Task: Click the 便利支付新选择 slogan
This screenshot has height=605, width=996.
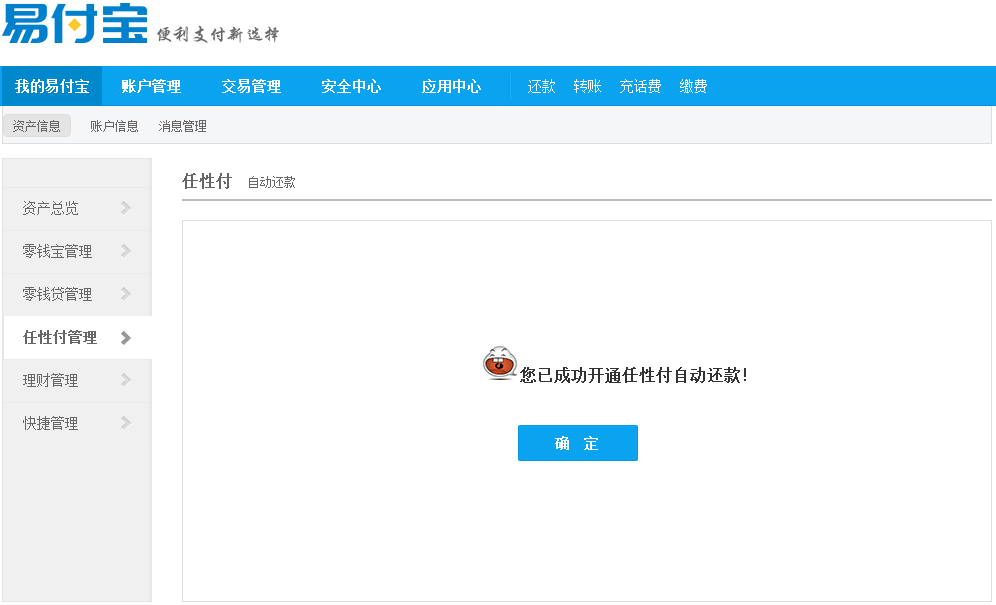Action: [218, 34]
